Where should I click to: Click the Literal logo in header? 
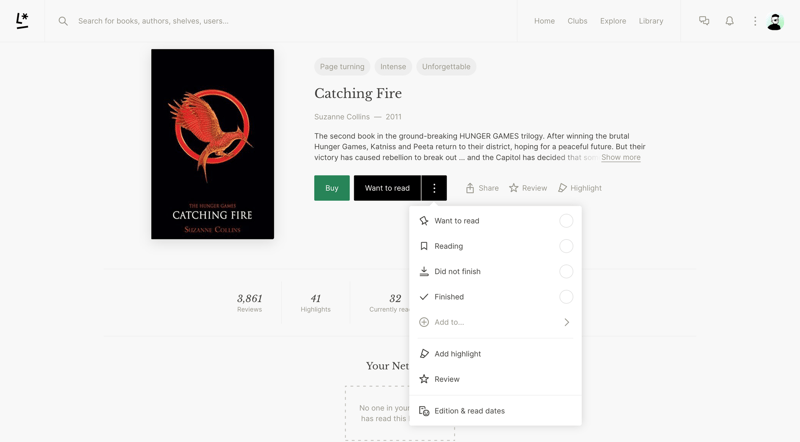pyautogui.click(x=22, y=20)
